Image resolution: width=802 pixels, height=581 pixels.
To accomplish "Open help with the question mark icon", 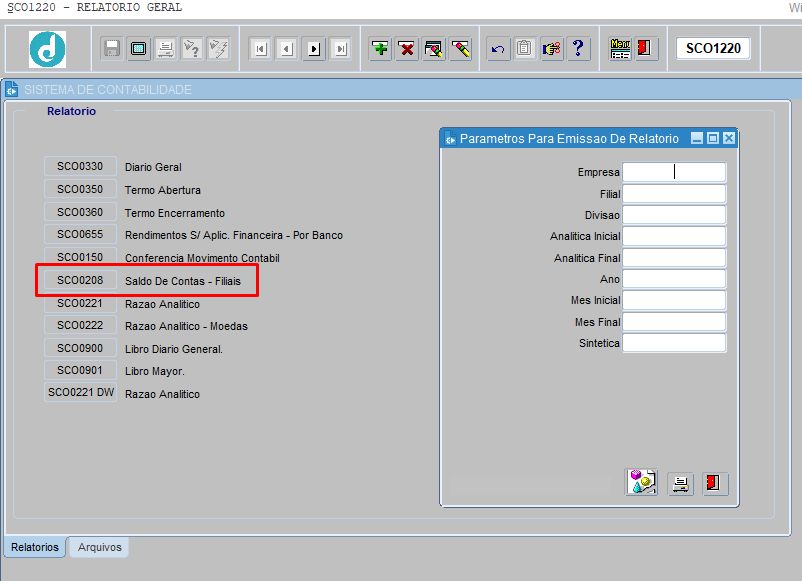I will pos(578,49).
